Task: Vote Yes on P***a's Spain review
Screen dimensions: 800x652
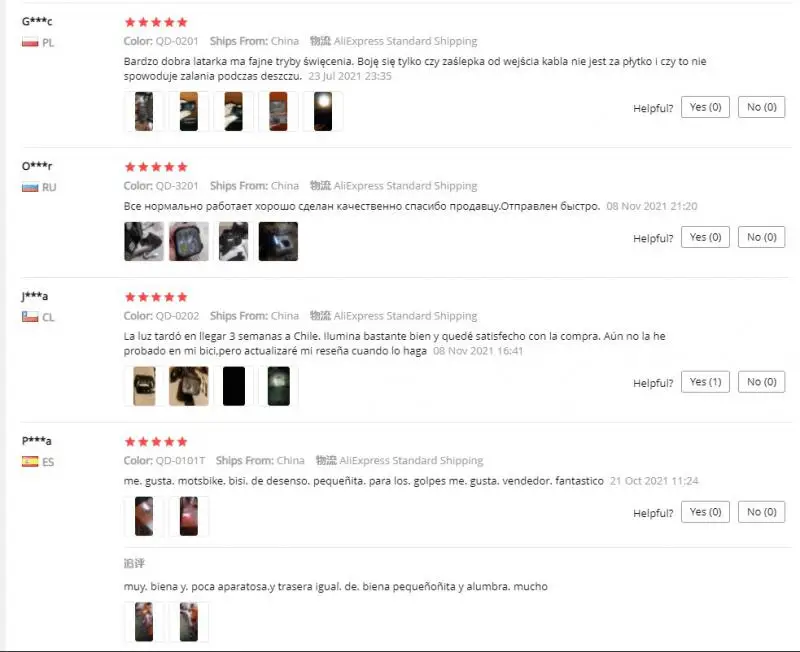Action: pos(705,512)
